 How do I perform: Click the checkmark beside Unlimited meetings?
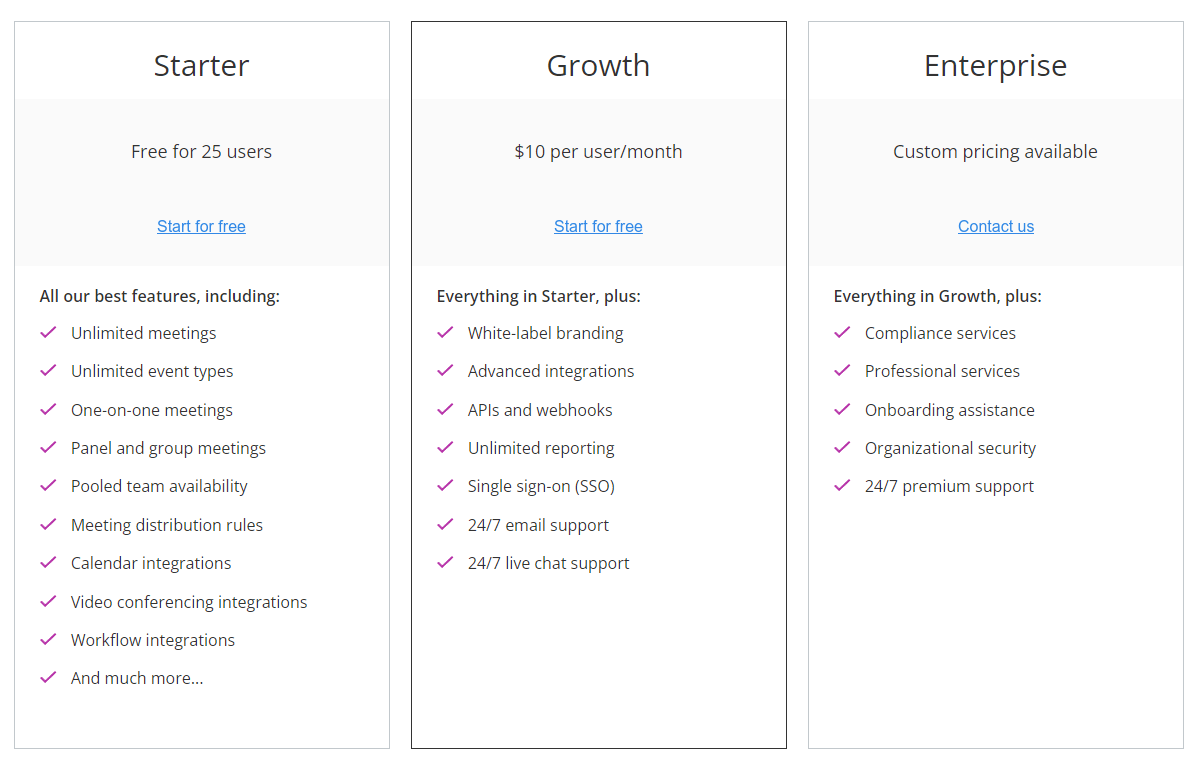pos(48,332)
